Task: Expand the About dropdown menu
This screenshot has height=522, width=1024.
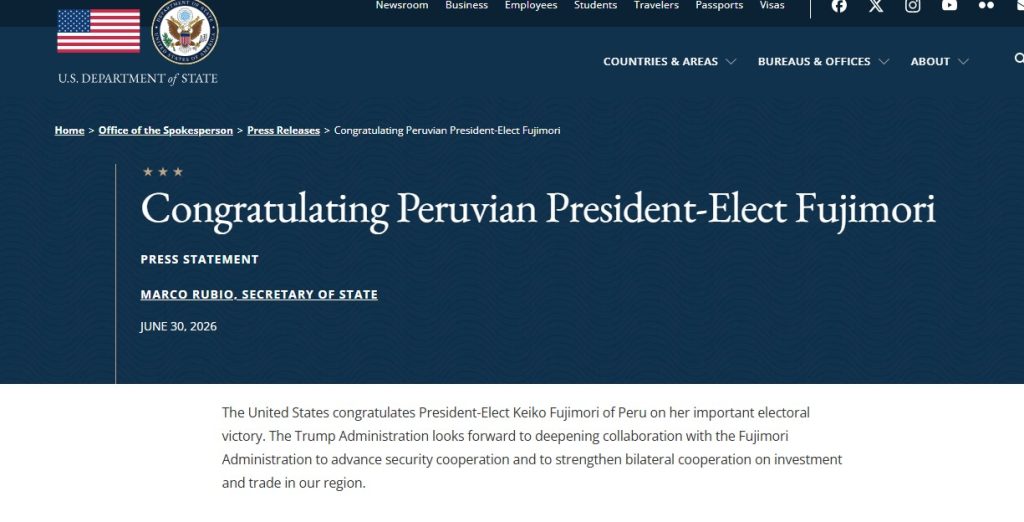Action: tap(939, 61)
